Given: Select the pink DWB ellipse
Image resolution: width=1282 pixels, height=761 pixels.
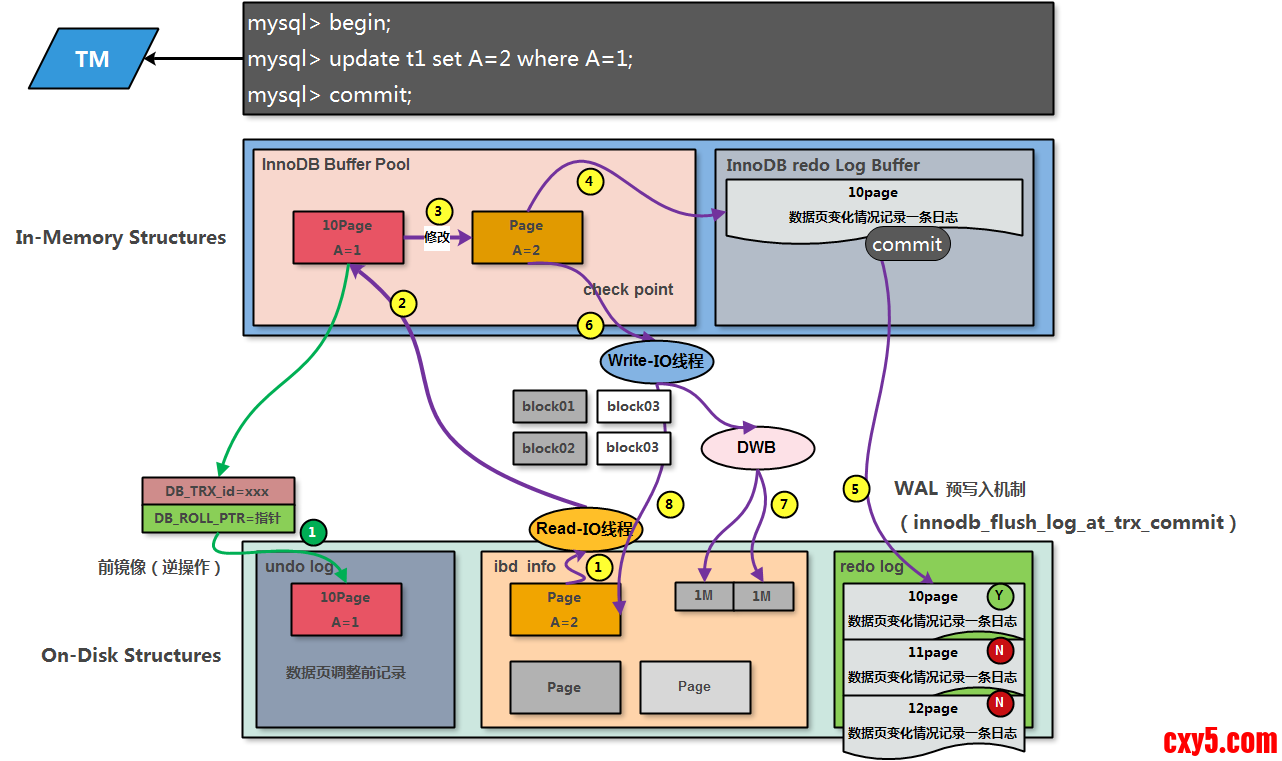Looking at the screenshot, I should click(757, 448).
